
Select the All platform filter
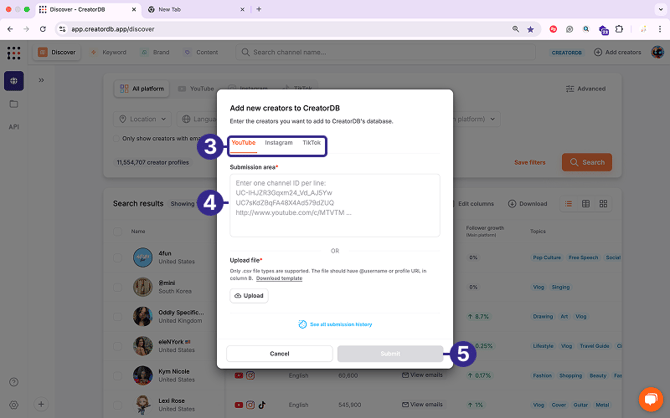tap(142, 89)
